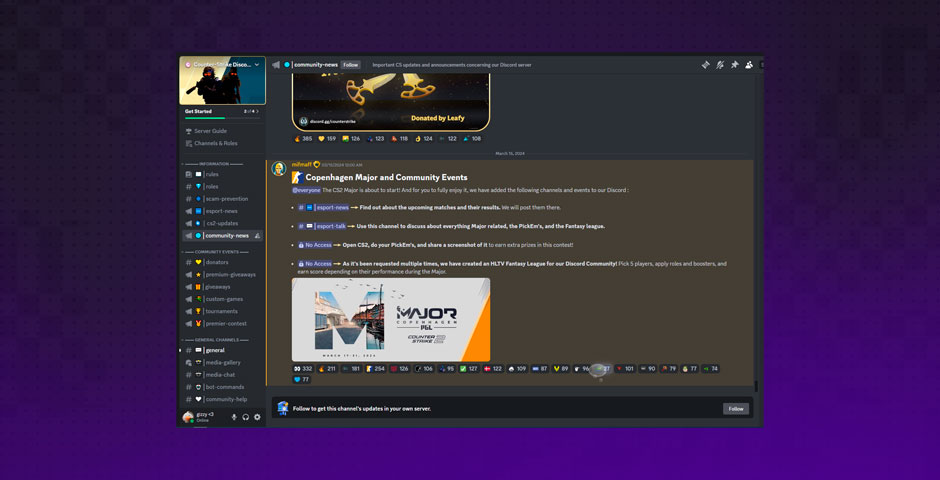Open the premium-giveaways channel
The width and height of the screenshot is (940, 480).
pos(222,274)
